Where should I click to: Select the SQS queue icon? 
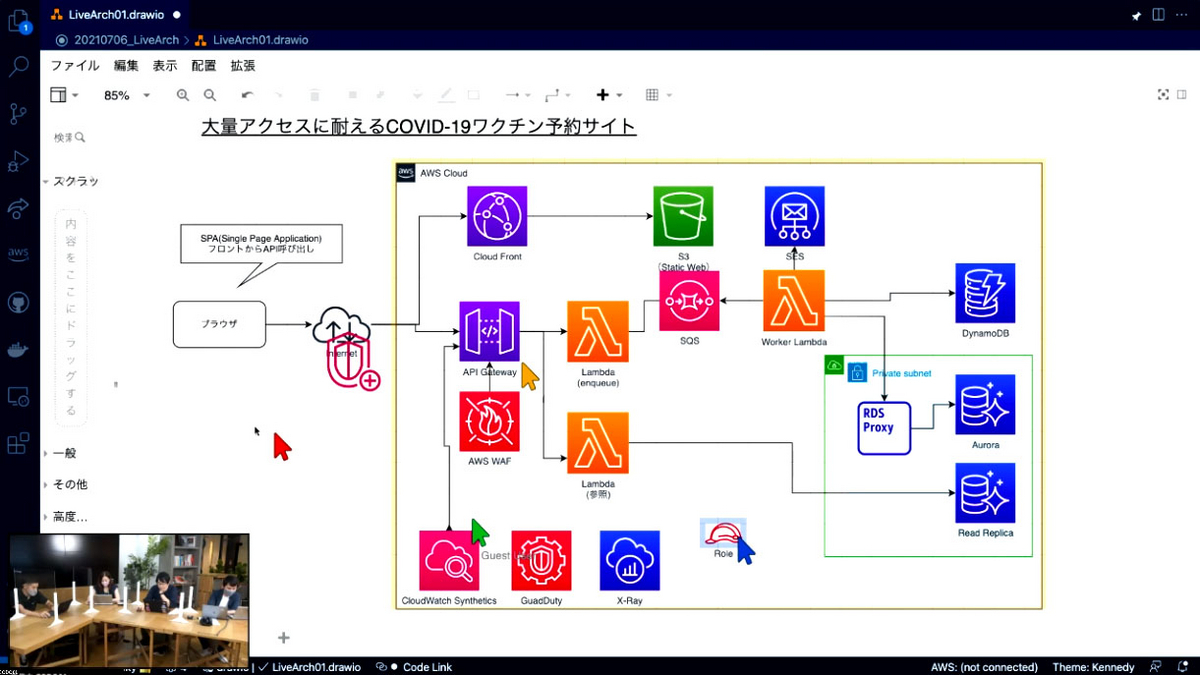689,301
